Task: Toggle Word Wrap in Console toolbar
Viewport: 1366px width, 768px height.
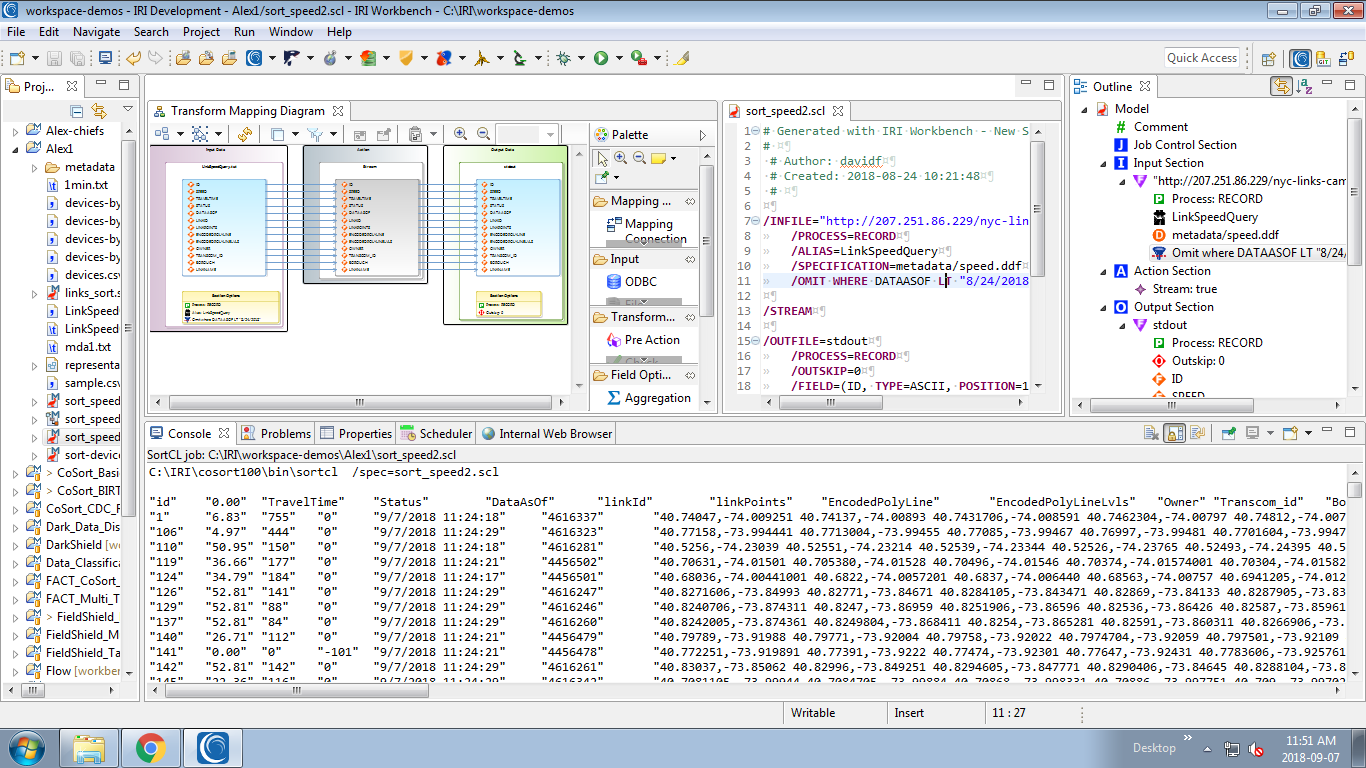Action: [x=1198, y=433]
